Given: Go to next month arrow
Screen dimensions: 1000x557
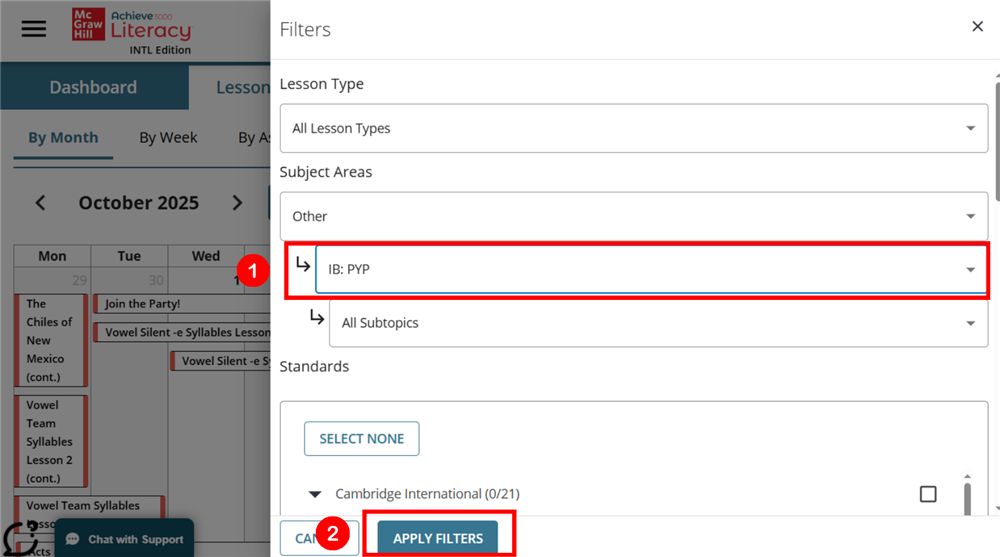Looking at the screenshot, I should coord(237,203).
